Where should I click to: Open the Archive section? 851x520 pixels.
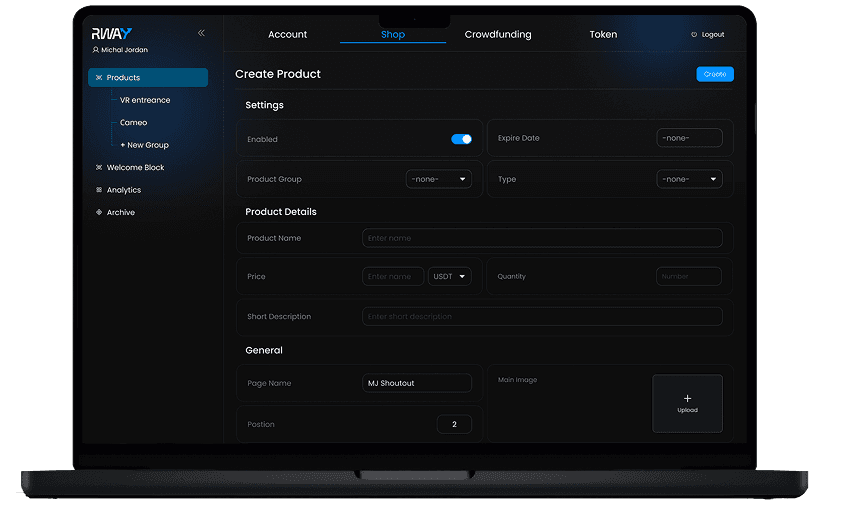point(120,212)
